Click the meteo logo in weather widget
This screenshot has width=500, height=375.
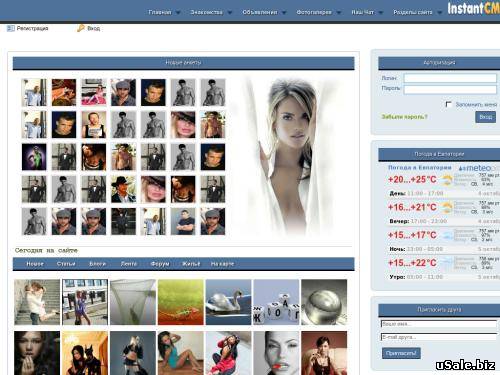pos(478,168)
